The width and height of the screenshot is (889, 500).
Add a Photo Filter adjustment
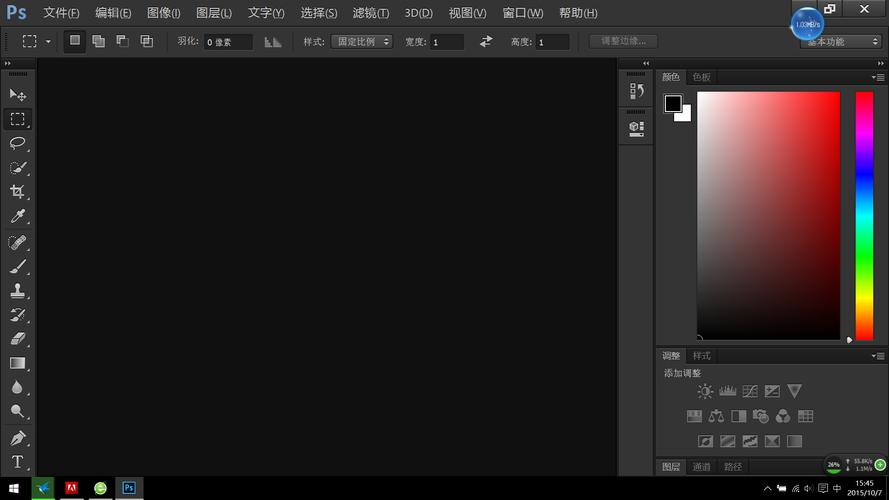[761, 416]
